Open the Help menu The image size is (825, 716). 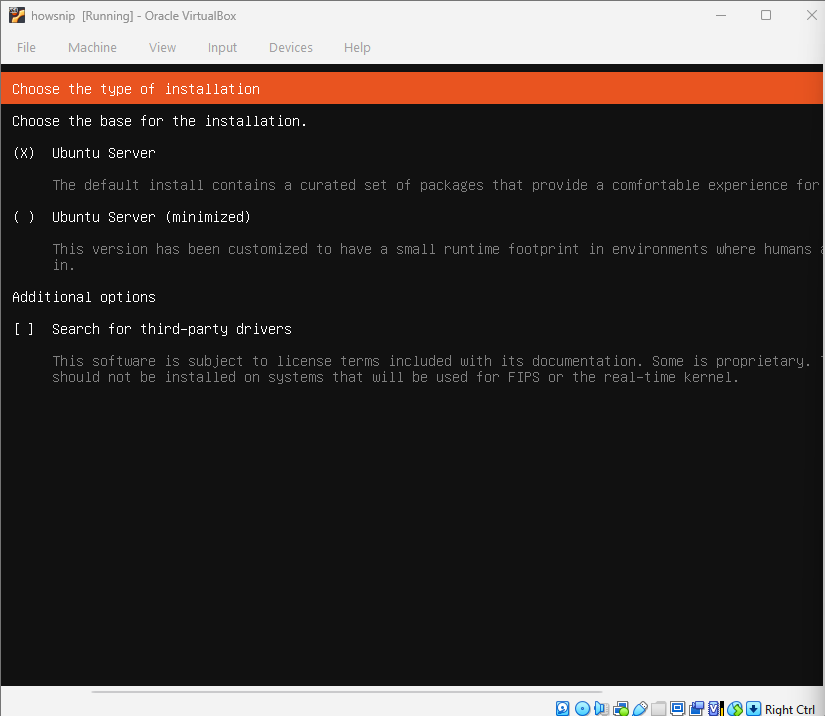coord(357,47)
